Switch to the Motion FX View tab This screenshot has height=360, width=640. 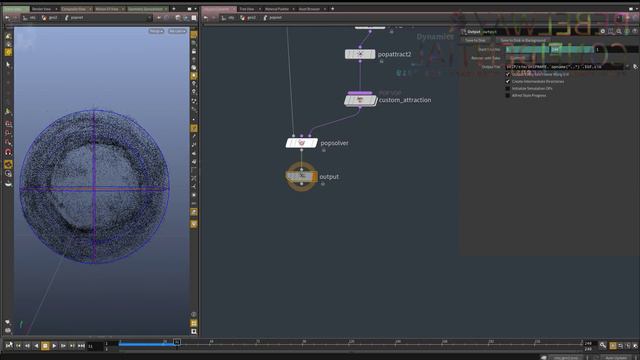107,9
